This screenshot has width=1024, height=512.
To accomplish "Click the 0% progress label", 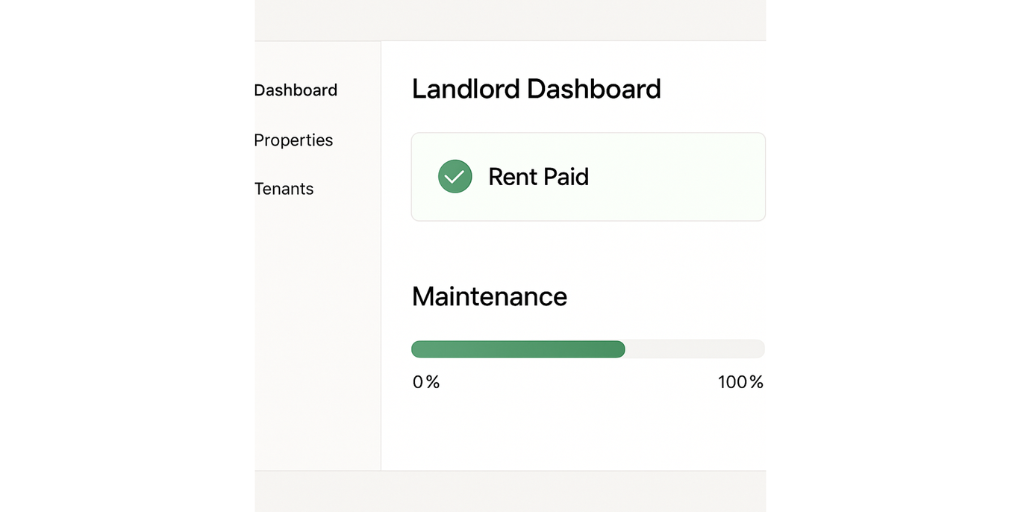I will [426, 382].
